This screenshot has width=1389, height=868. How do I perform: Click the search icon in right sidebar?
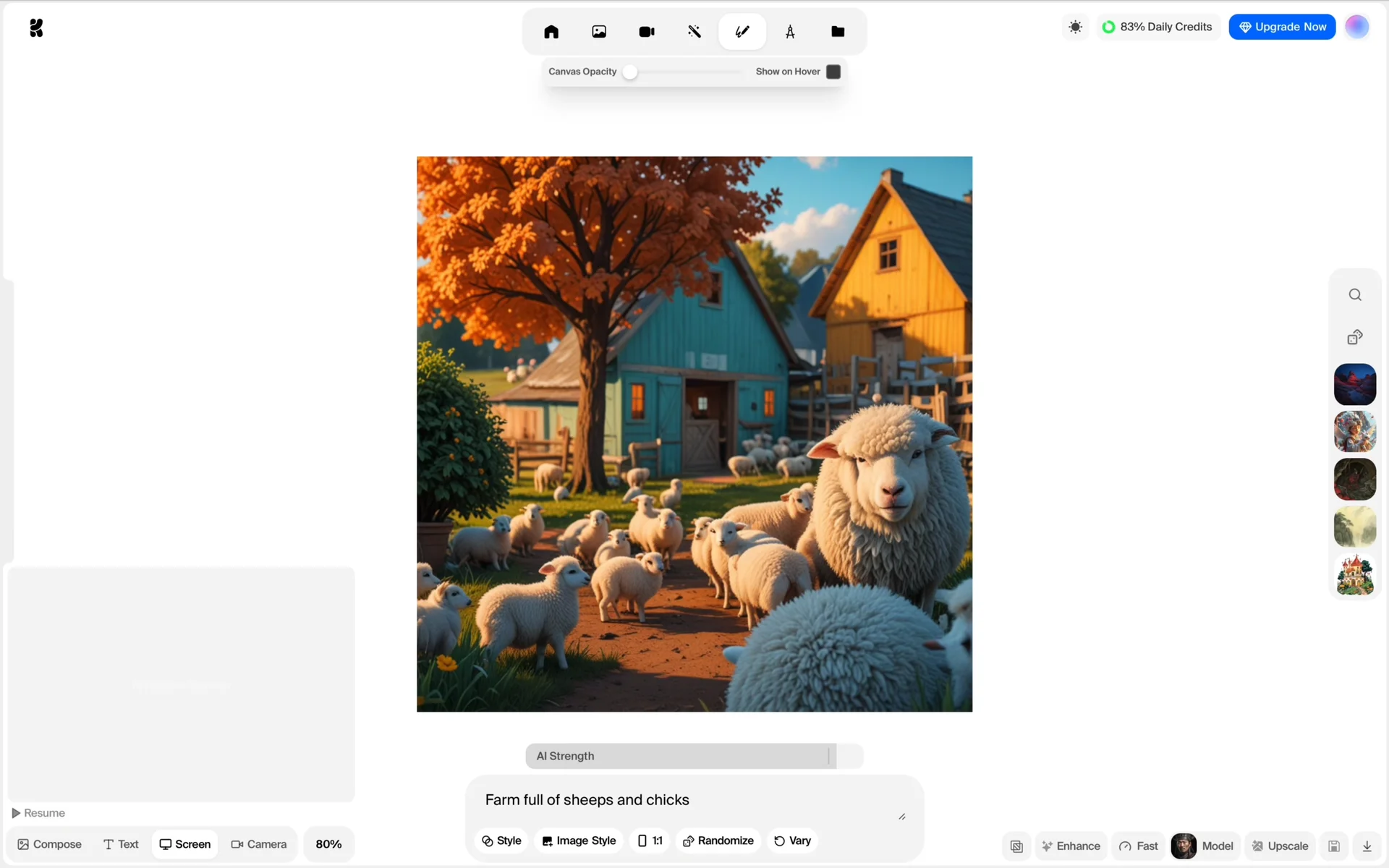[1355, 295]
